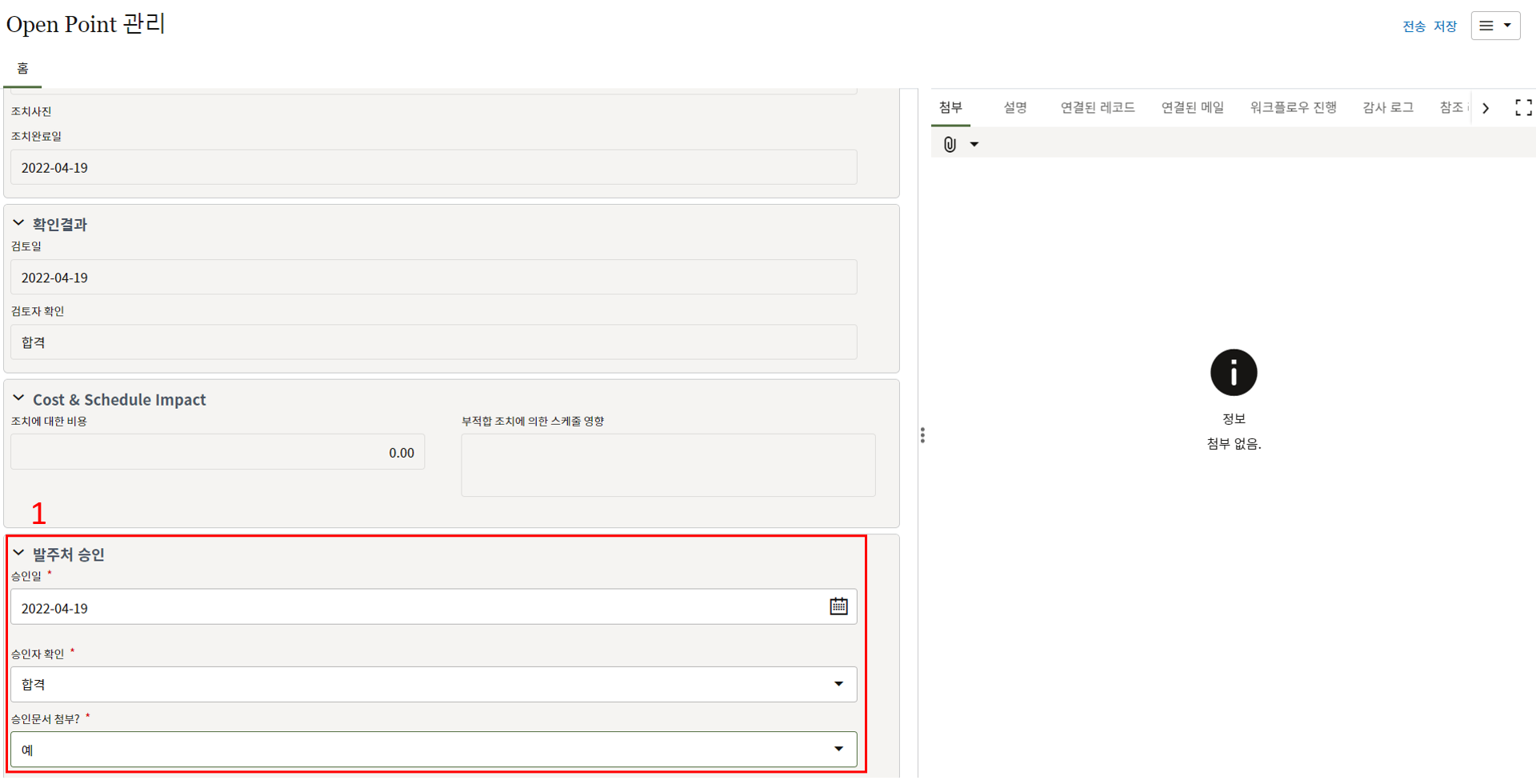
Task: Click the 저장 link
Action: pyautogui.click(x=1445, y=26)
